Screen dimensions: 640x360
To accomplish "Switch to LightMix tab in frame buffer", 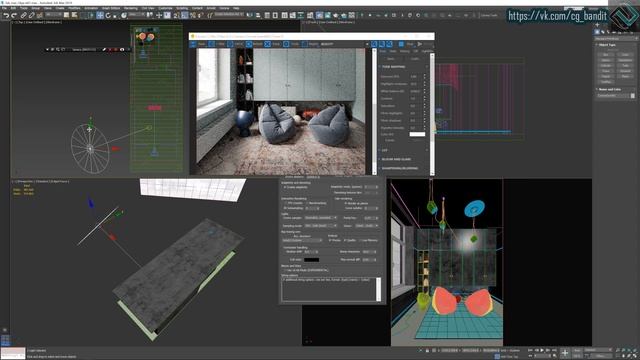I will [427, 51].
